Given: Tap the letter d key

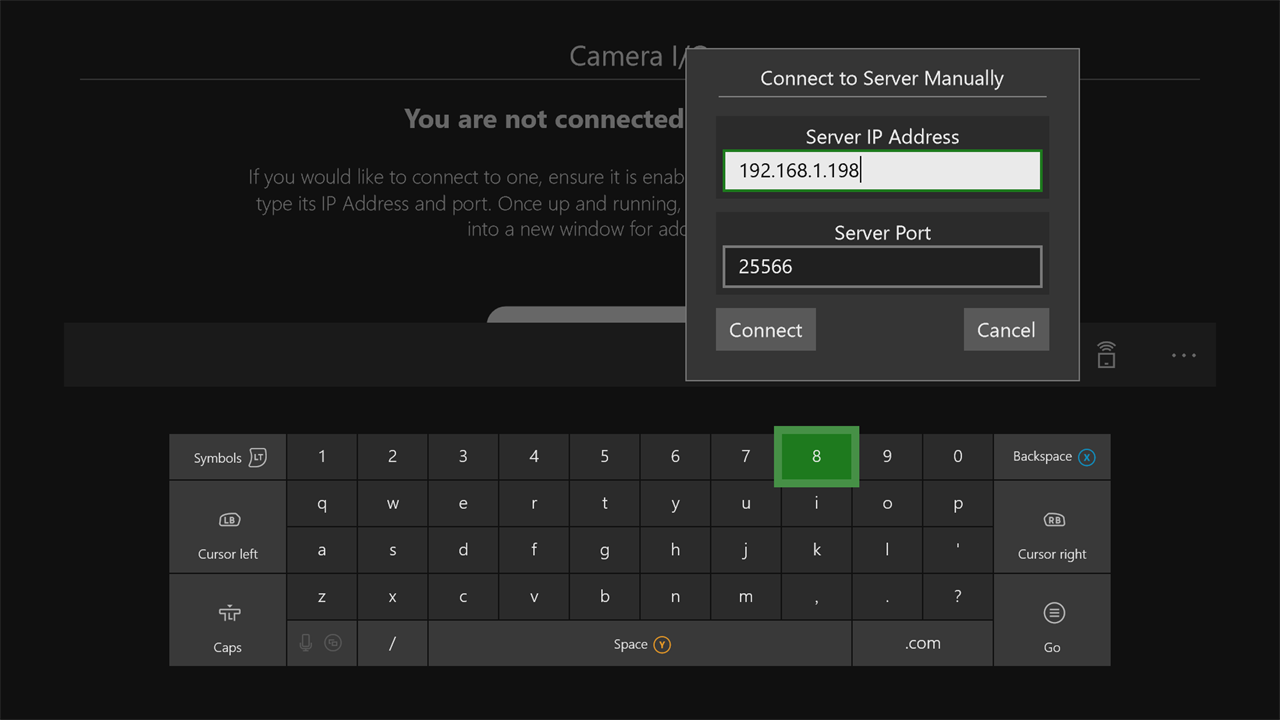Looking at the screenshot, I should pos(463,550).
